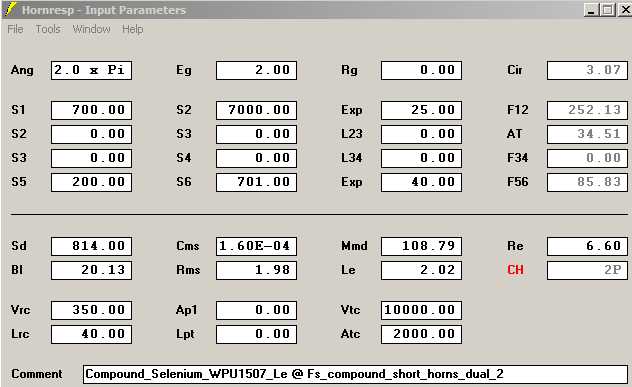
Task: Click the Comment text box
Action: pos(355,375)
